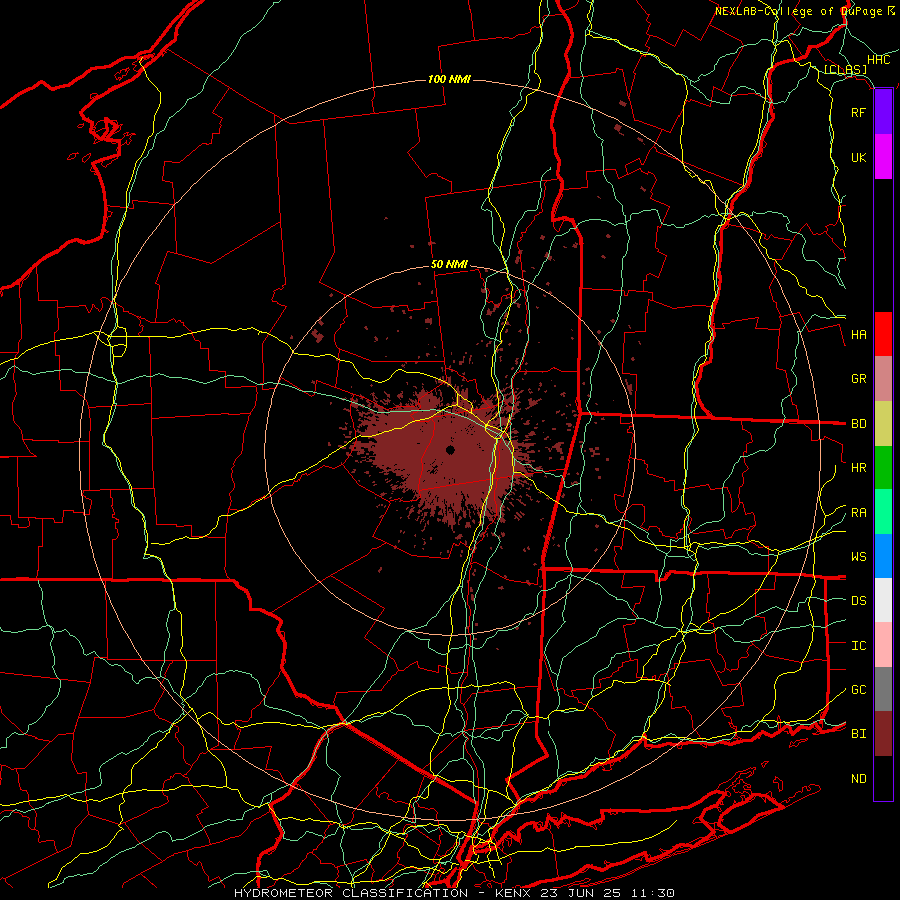
Task: Click the DS legend label text
Action: (x=858, y=601)
